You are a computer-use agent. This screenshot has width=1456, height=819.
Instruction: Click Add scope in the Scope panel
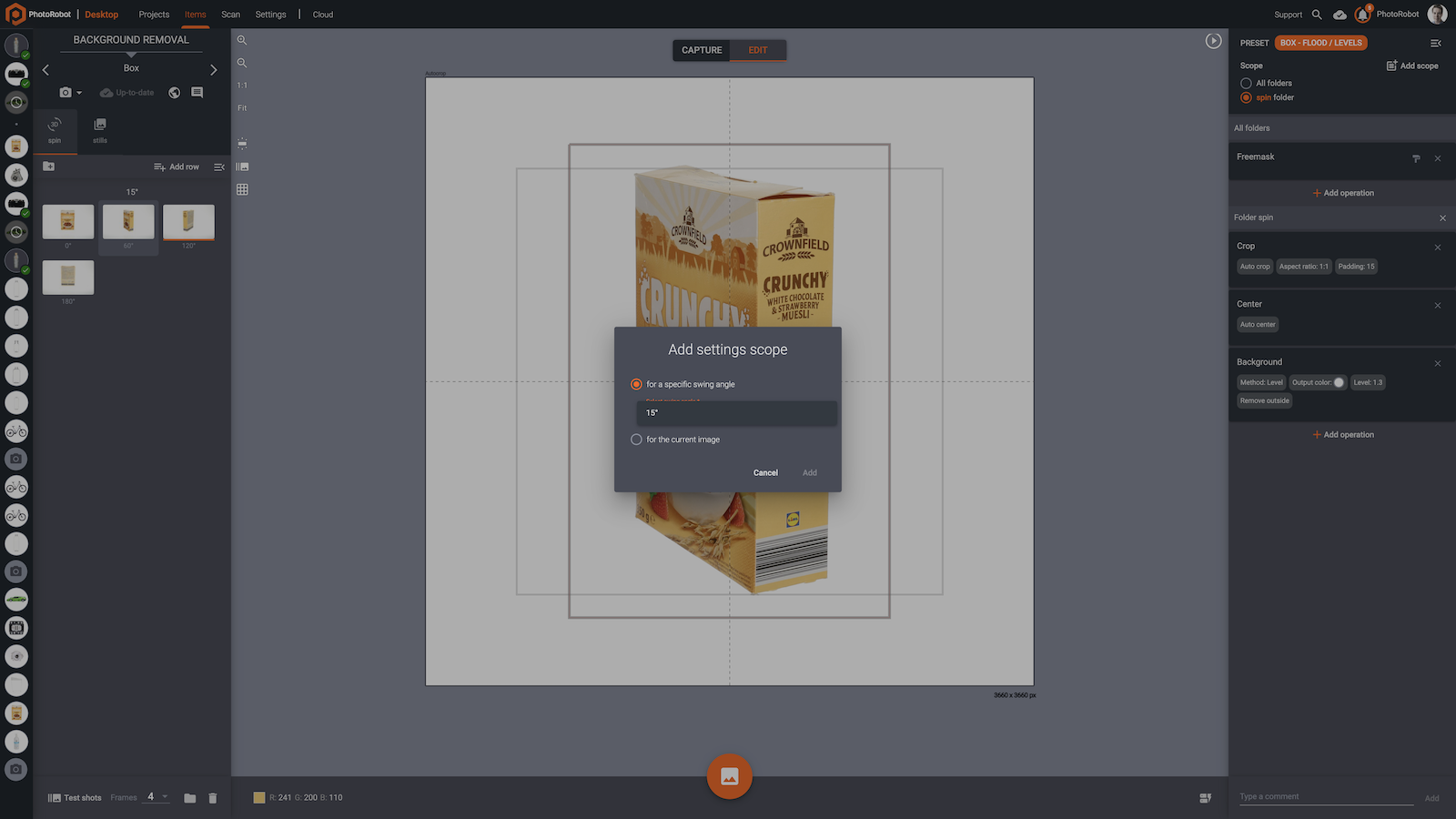[1412, 66]
